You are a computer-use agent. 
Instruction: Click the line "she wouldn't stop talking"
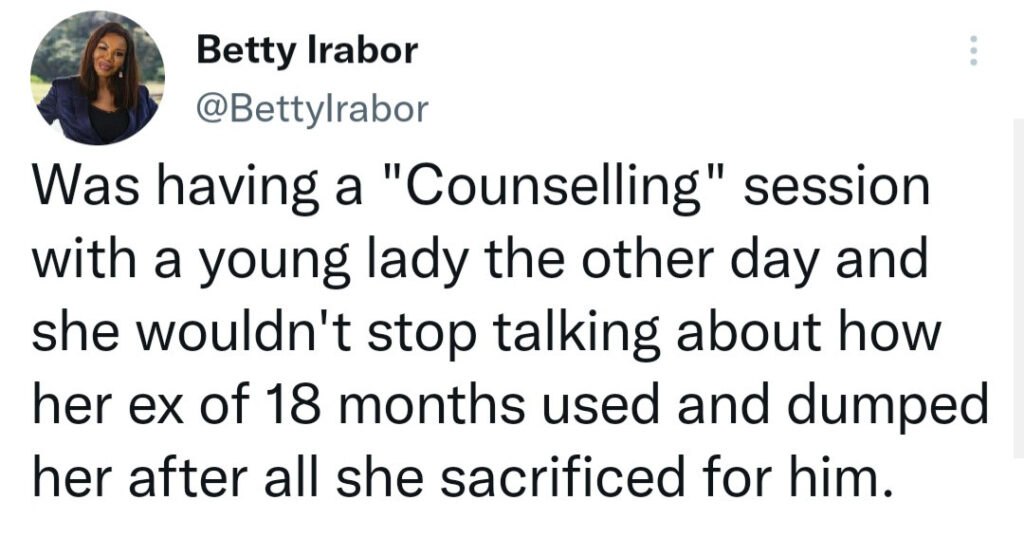coord(487,332)
